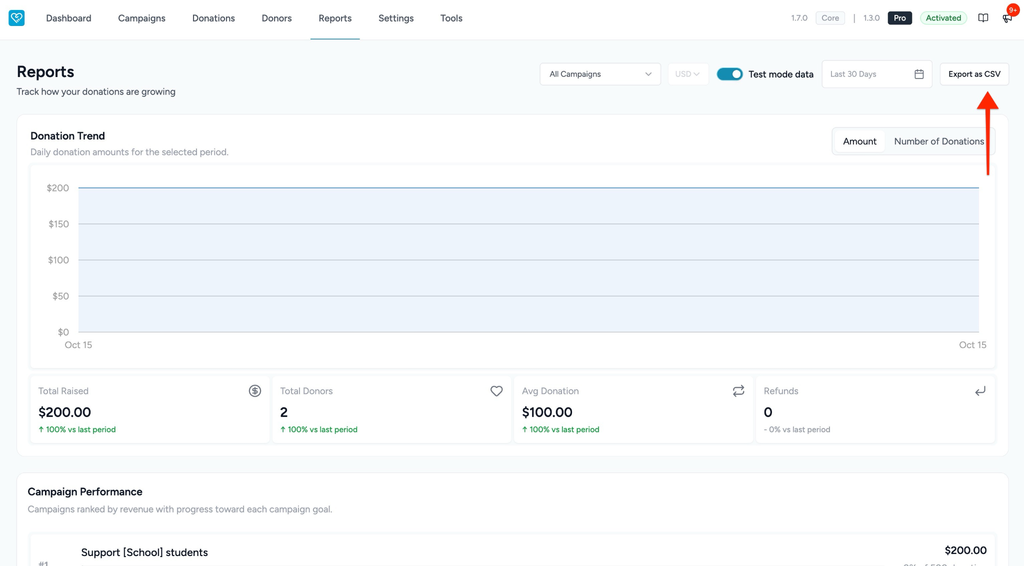Open the Last 30 Days date picker
Screen dimensions: 1024x566
(x=876, y=74)
